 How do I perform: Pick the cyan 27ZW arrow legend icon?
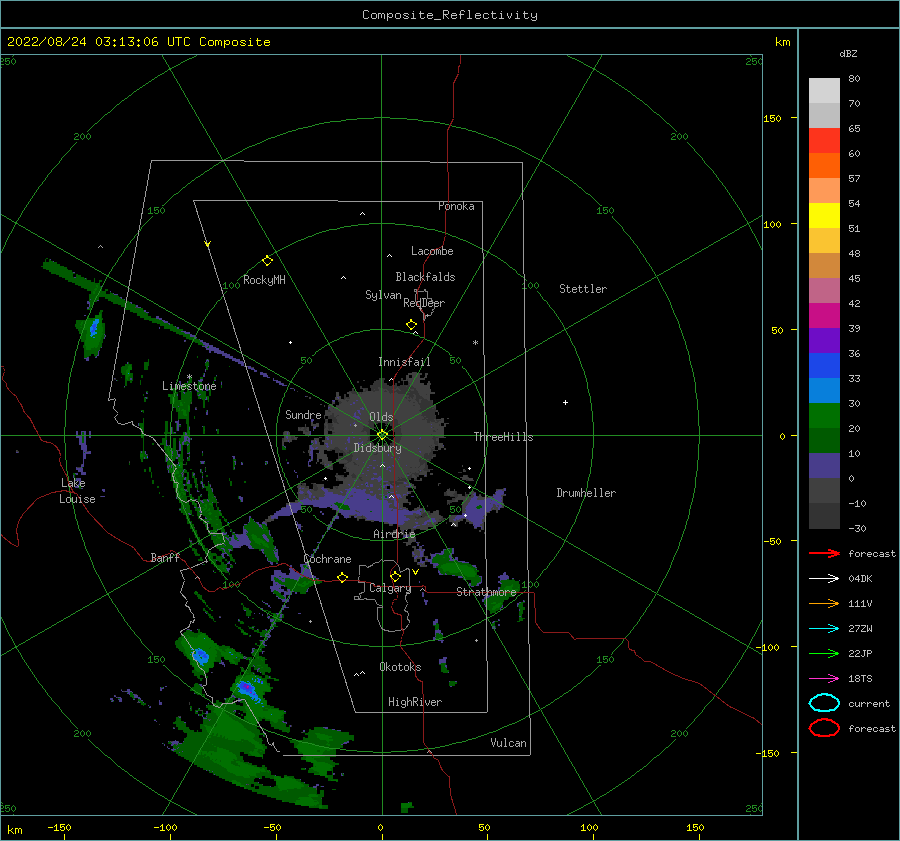(x=824, y=628)
